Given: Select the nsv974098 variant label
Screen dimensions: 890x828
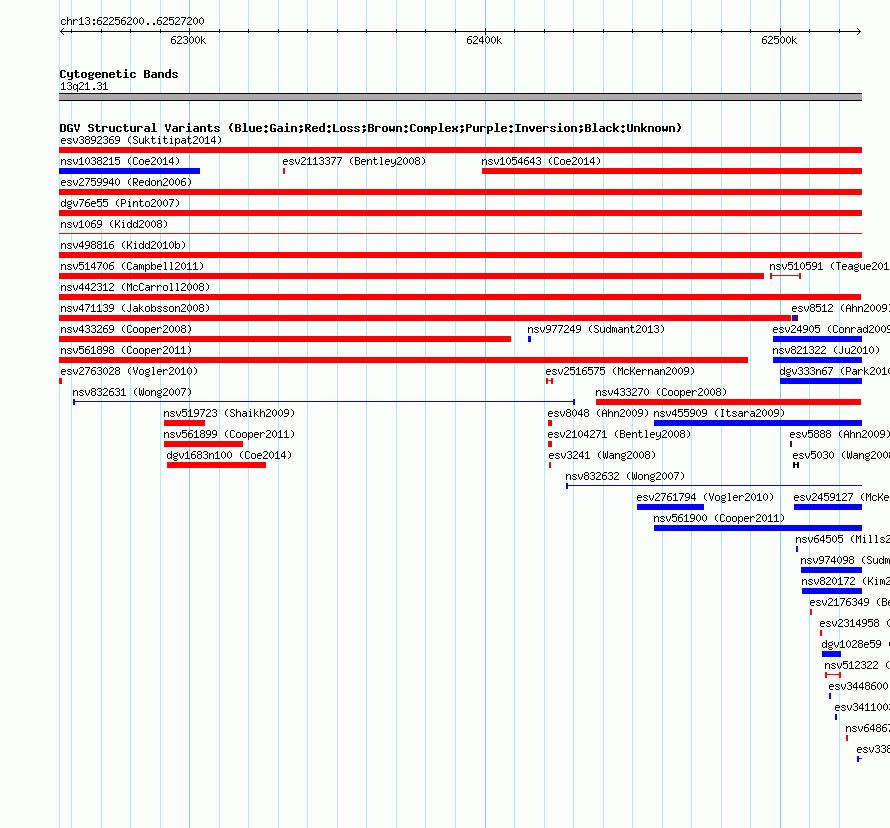Looking at the screenshot, I should [x=845, y=560].
